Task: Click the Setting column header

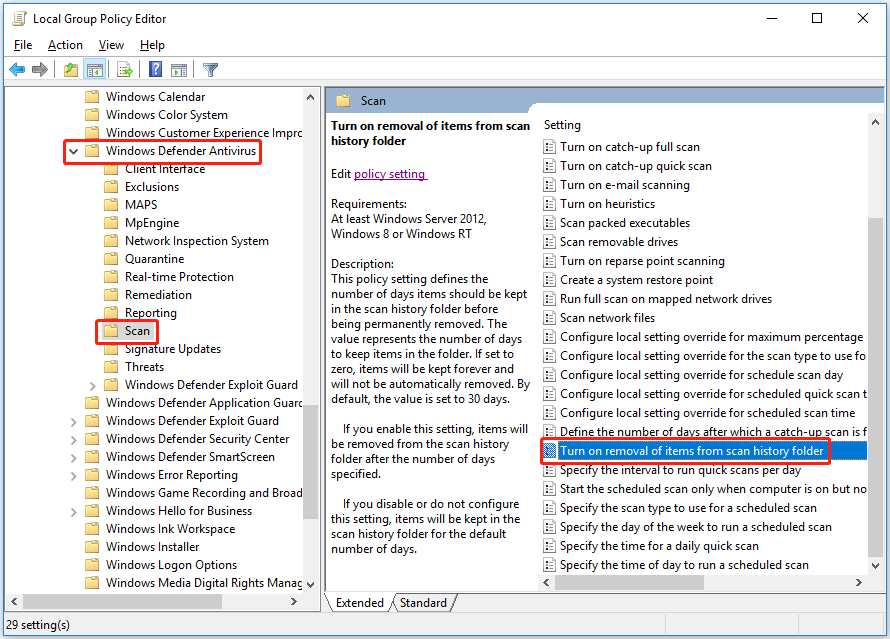Action: (x=562, y=125)
